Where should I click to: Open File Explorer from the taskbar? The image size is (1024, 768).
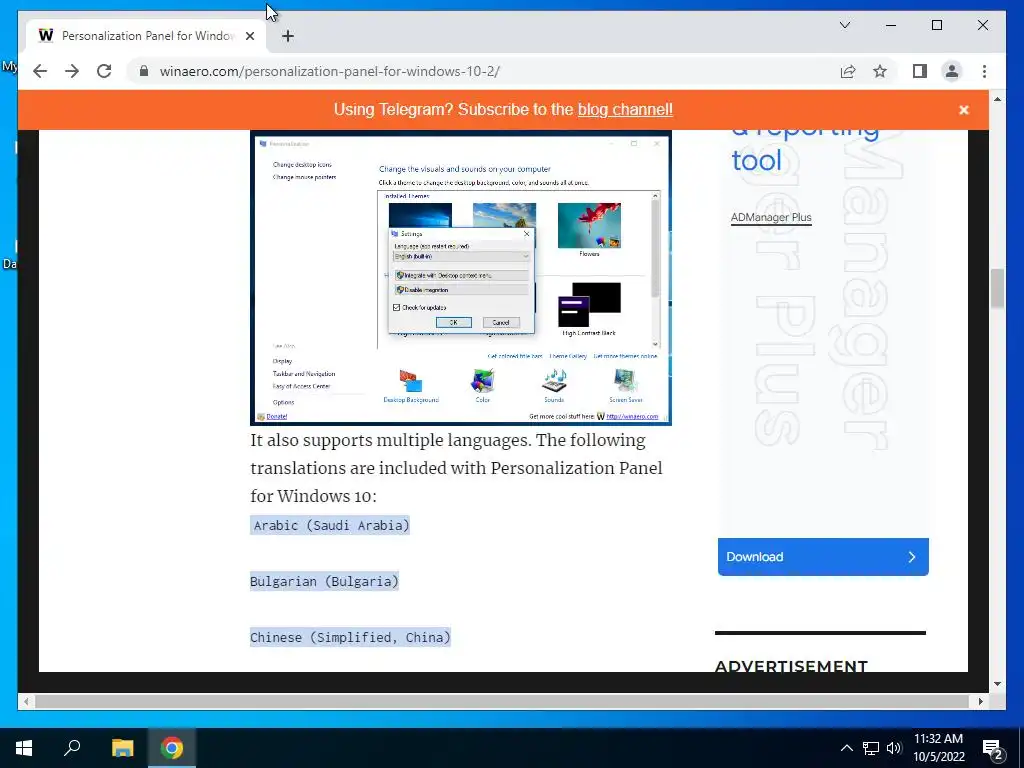pos(122,748)
